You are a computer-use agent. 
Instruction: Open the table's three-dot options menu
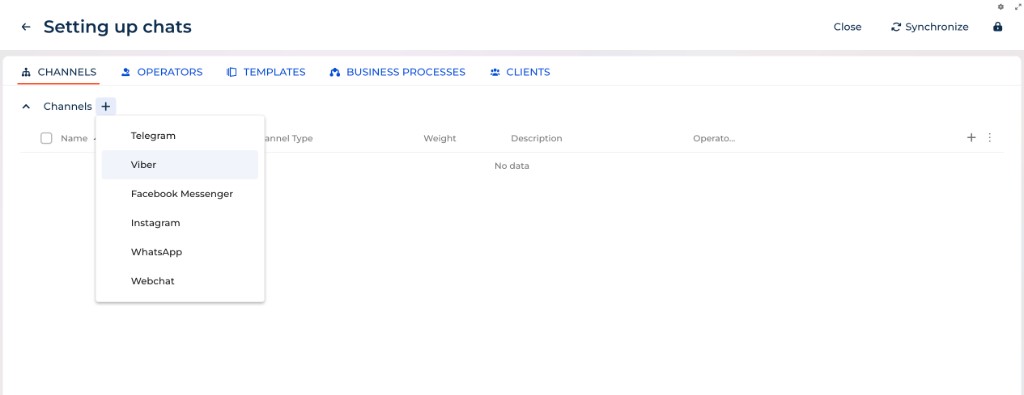(989, 137)
